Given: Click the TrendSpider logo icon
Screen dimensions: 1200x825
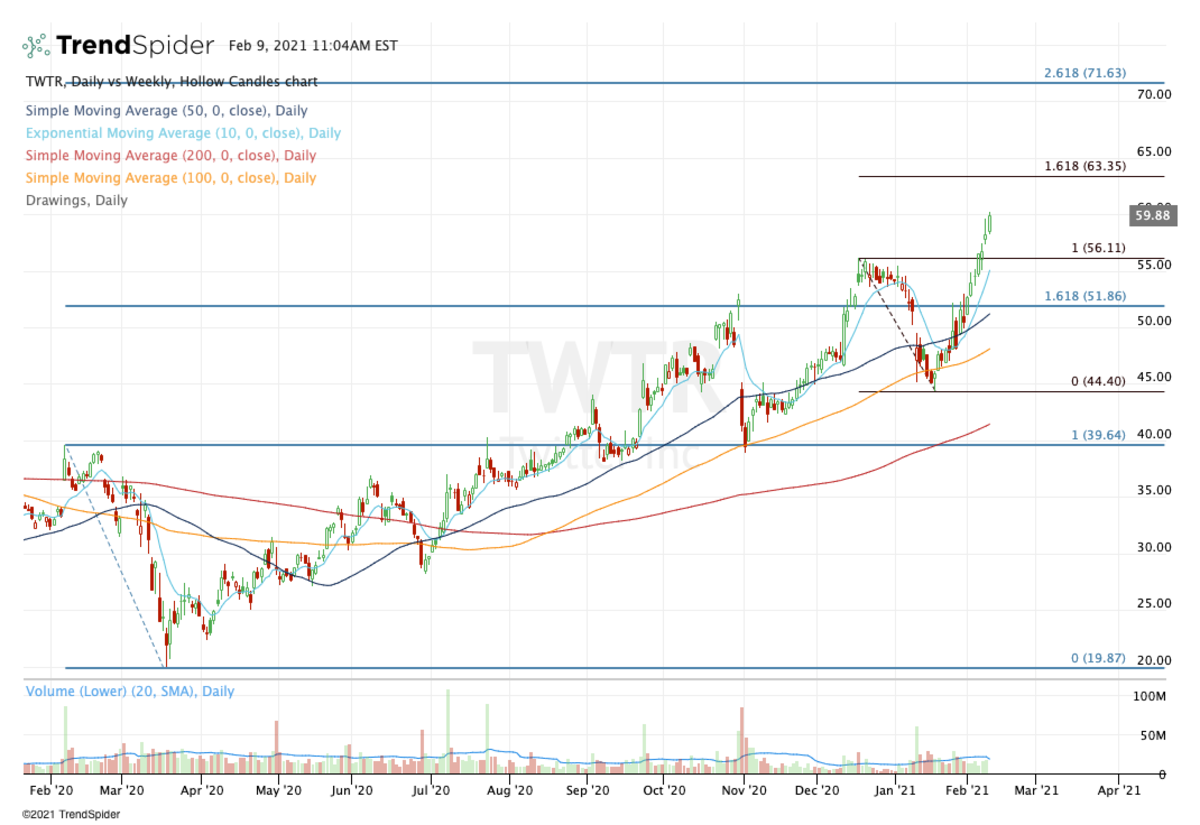Looking at the screenshot, I should coord(36,45).
